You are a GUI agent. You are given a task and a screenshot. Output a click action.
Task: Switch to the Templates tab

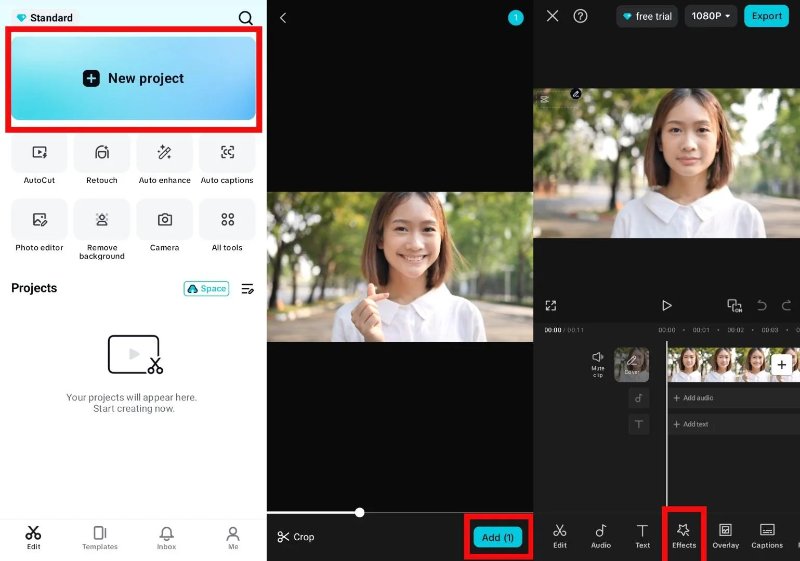point(100,537)
